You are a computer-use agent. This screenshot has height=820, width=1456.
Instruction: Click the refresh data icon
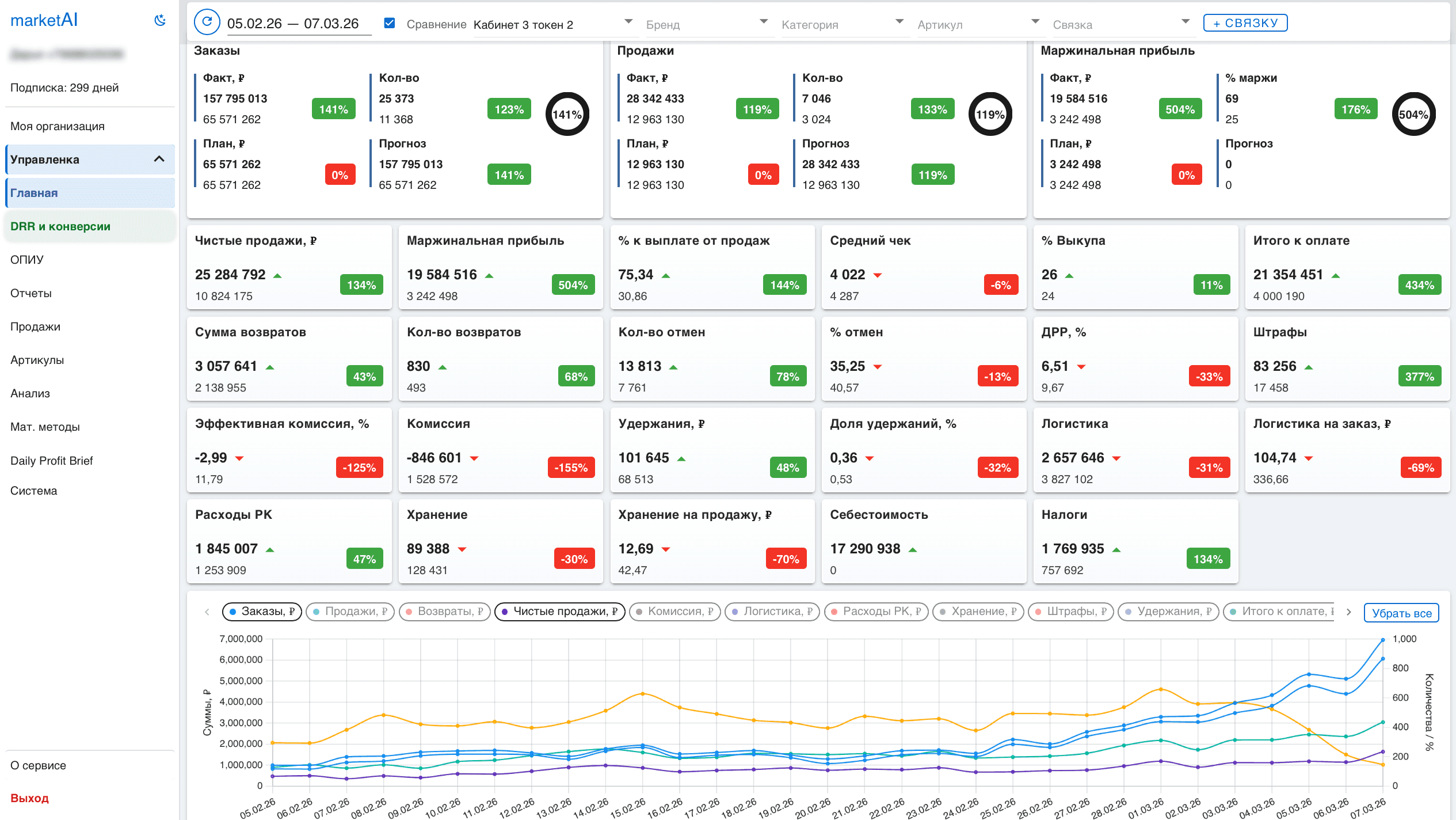(x=207, y=23)
